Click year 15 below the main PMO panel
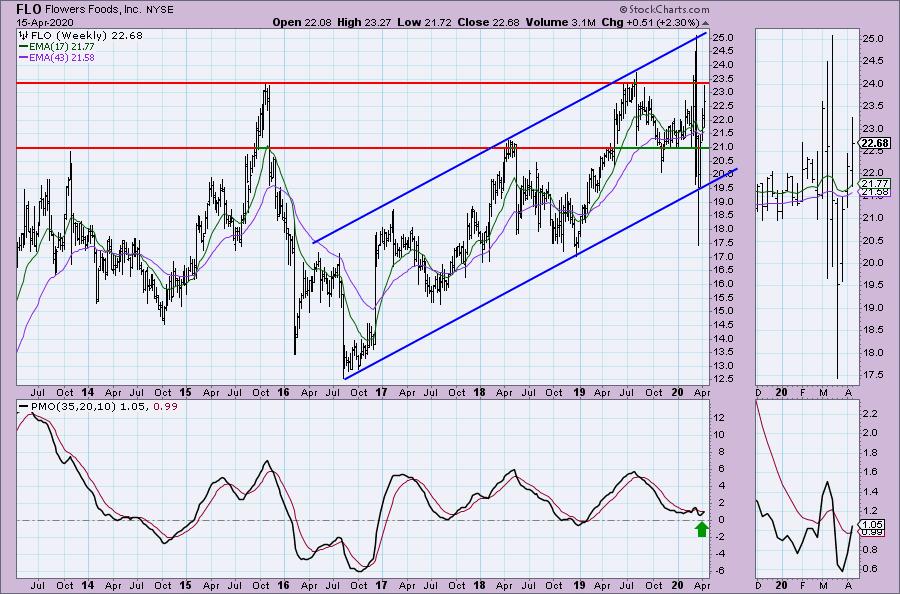This screenshot has width=900, height=594. pos(185,585)
